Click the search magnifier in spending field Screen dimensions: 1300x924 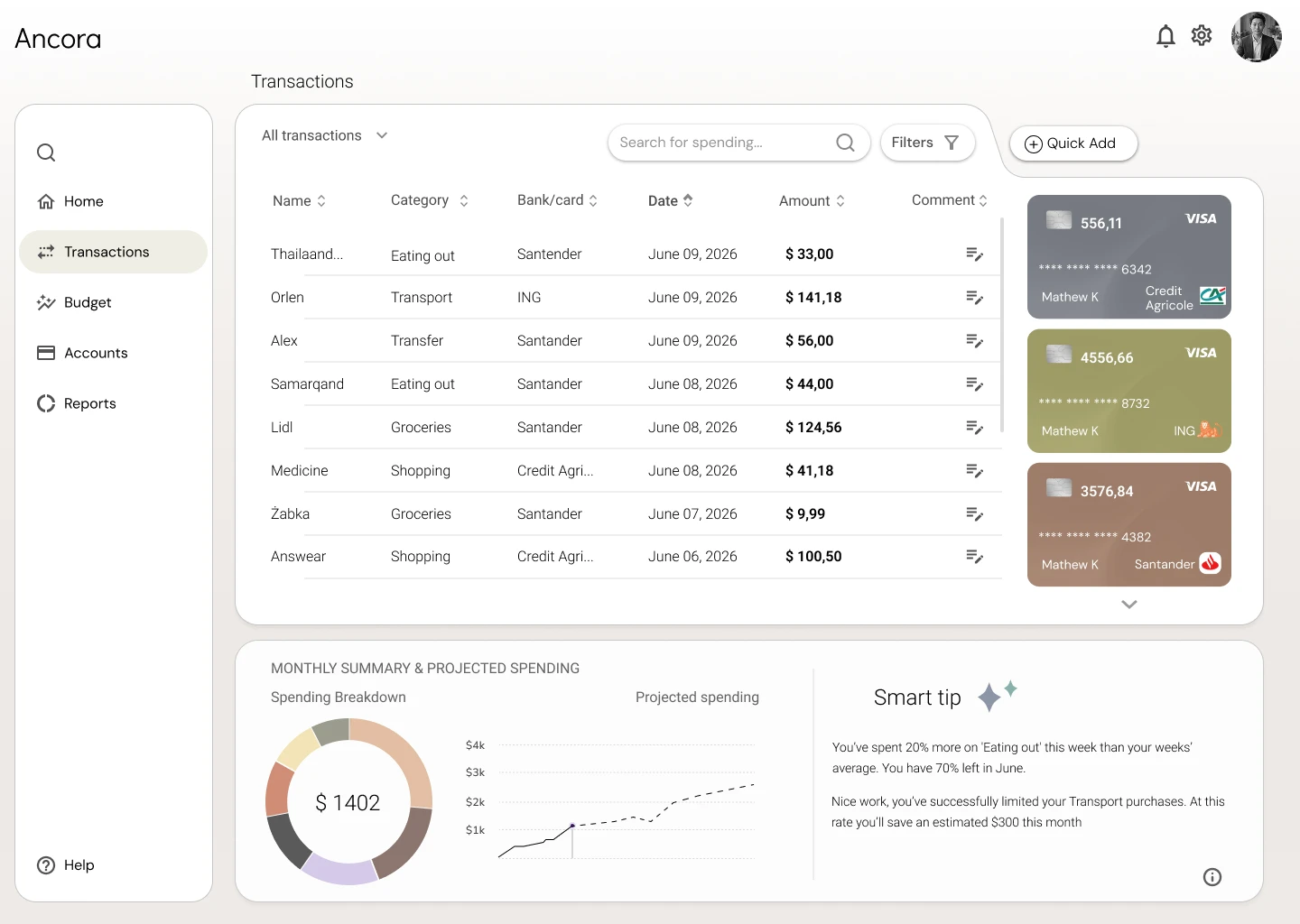click(845, 143)
